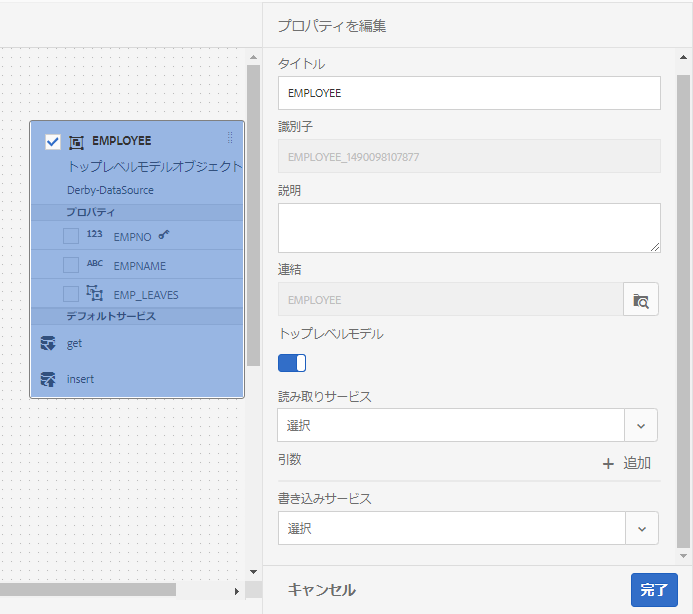Viewport: 693px width, 614px height.
Task: Click the primary key icon next to EMPNO
Action: (164, 234)
